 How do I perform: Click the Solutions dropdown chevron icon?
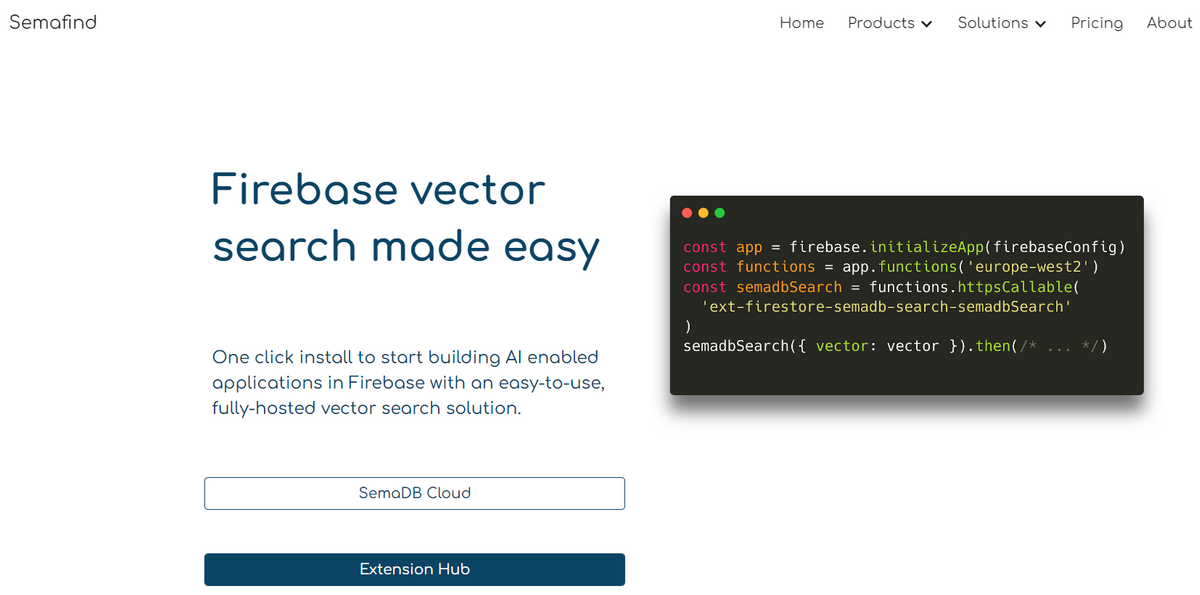(1039, 23)
